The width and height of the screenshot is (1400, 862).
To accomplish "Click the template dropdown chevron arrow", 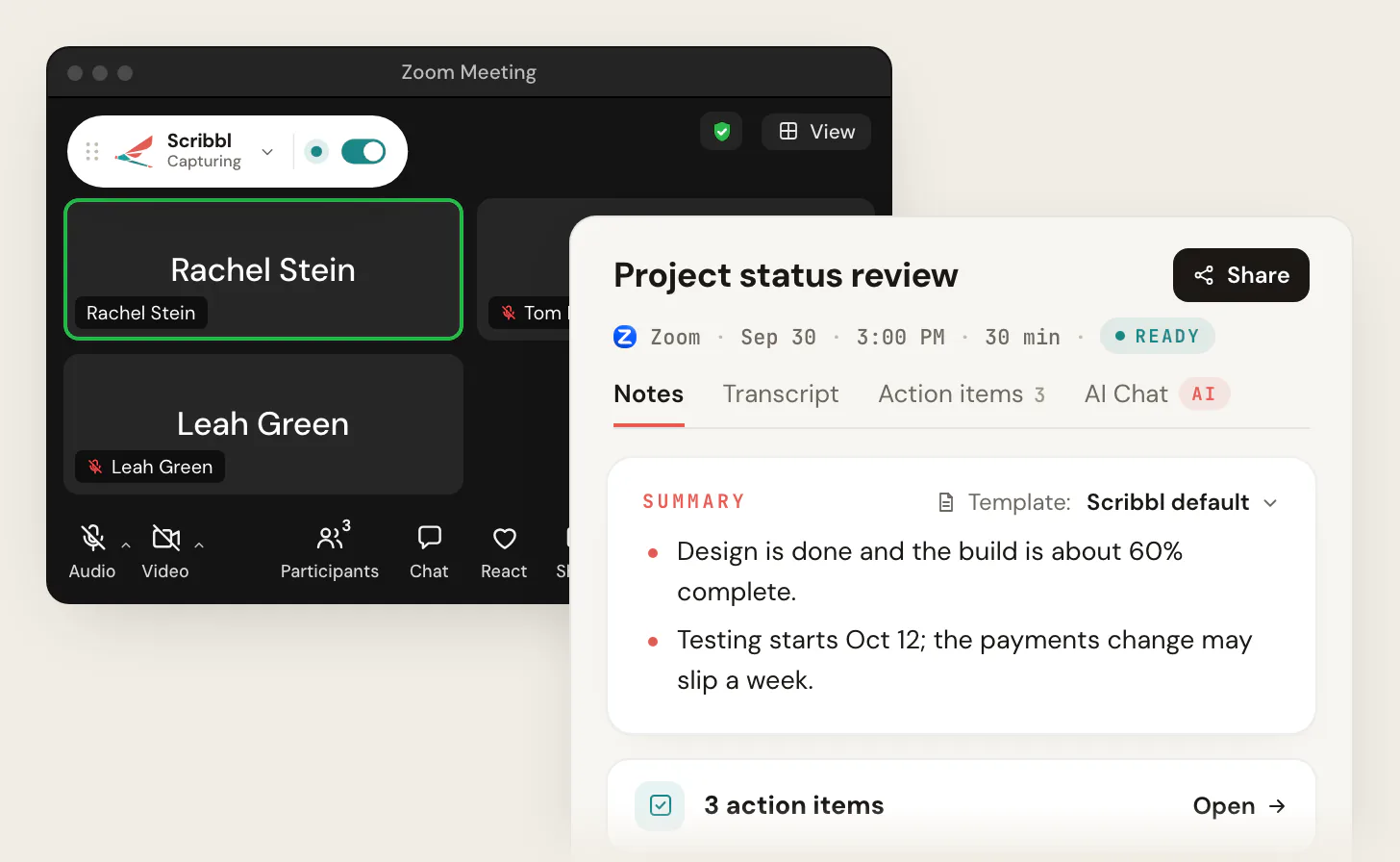I will tap(1270, 503).
